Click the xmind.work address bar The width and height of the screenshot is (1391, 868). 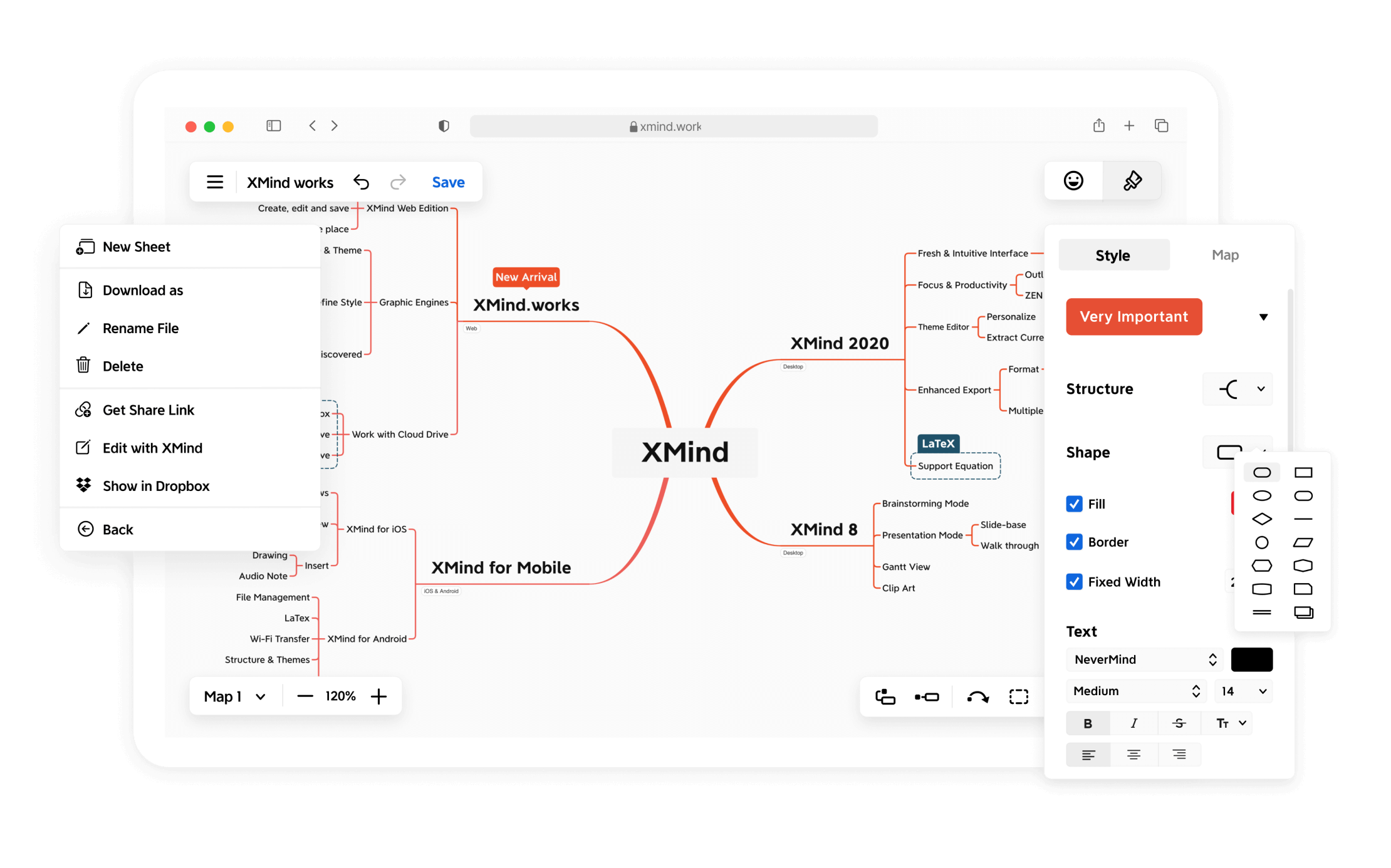pos(674,126)
